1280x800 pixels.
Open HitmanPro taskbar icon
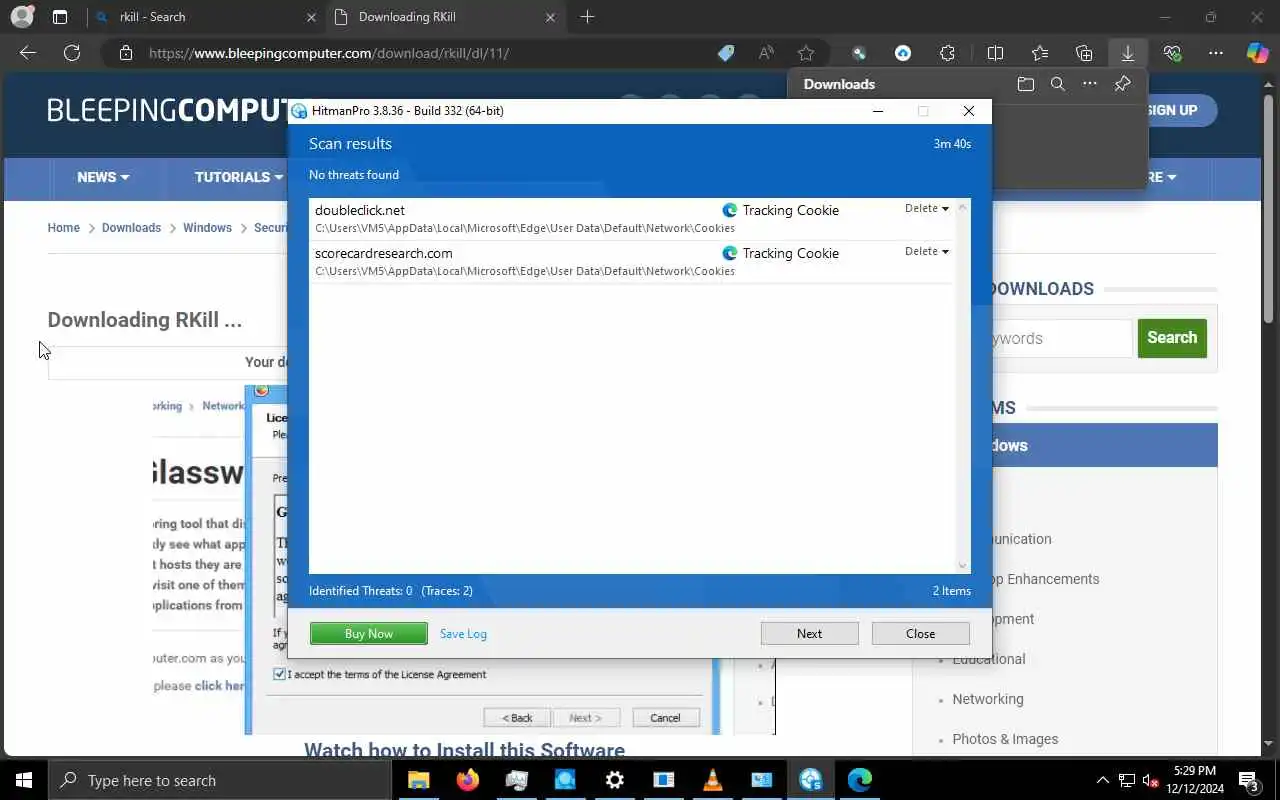[x=811, y=780]
